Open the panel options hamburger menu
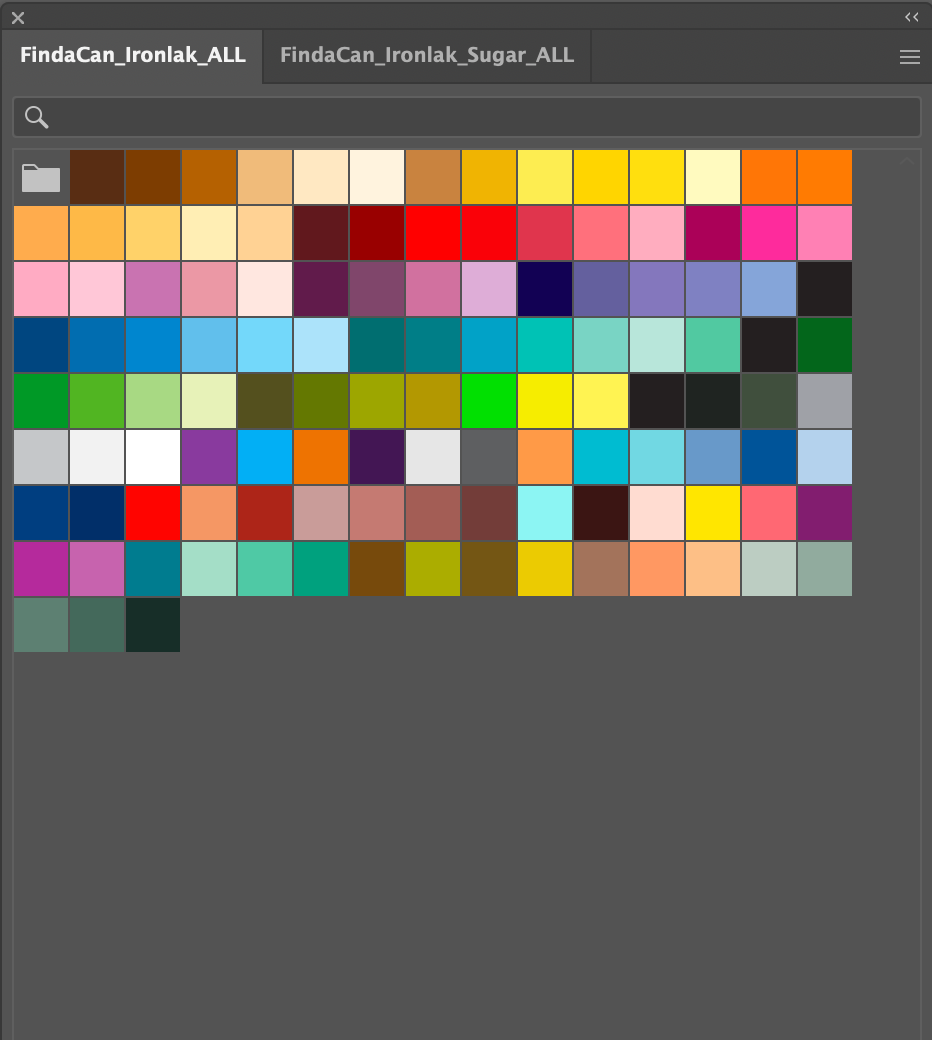932x1040 pixels. point(909,57)
